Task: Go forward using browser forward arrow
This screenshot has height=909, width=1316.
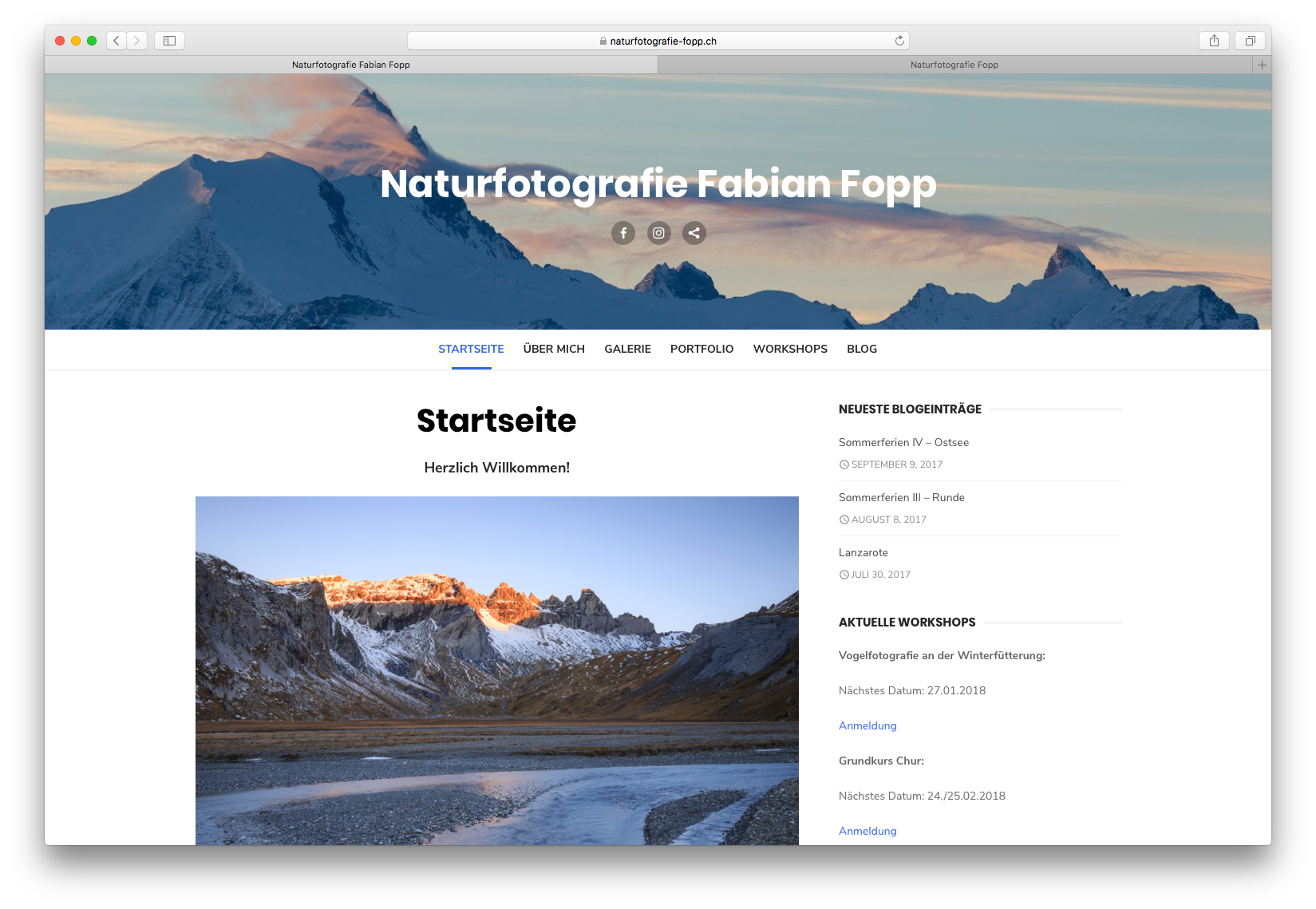Action: tap(137, 41)
